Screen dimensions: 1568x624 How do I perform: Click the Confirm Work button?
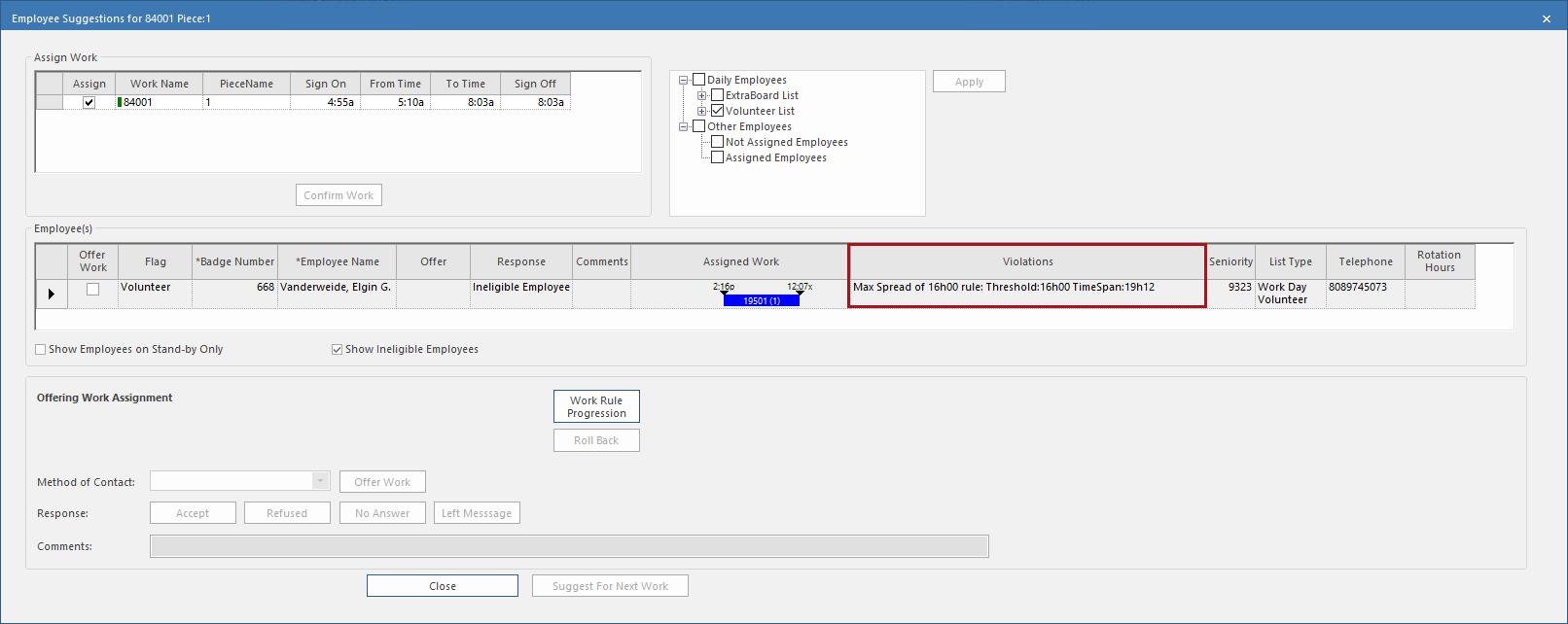(x=339, y=195)
